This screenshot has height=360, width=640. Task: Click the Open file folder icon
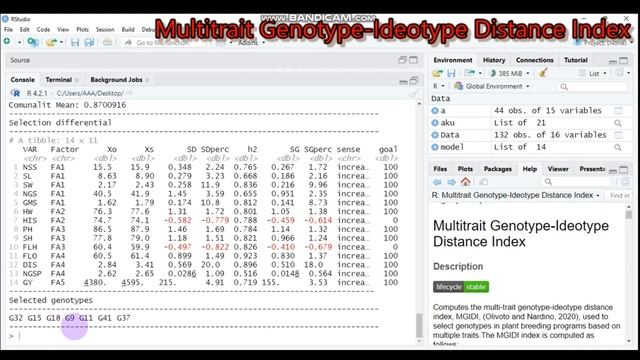click(x=51, y=42)
